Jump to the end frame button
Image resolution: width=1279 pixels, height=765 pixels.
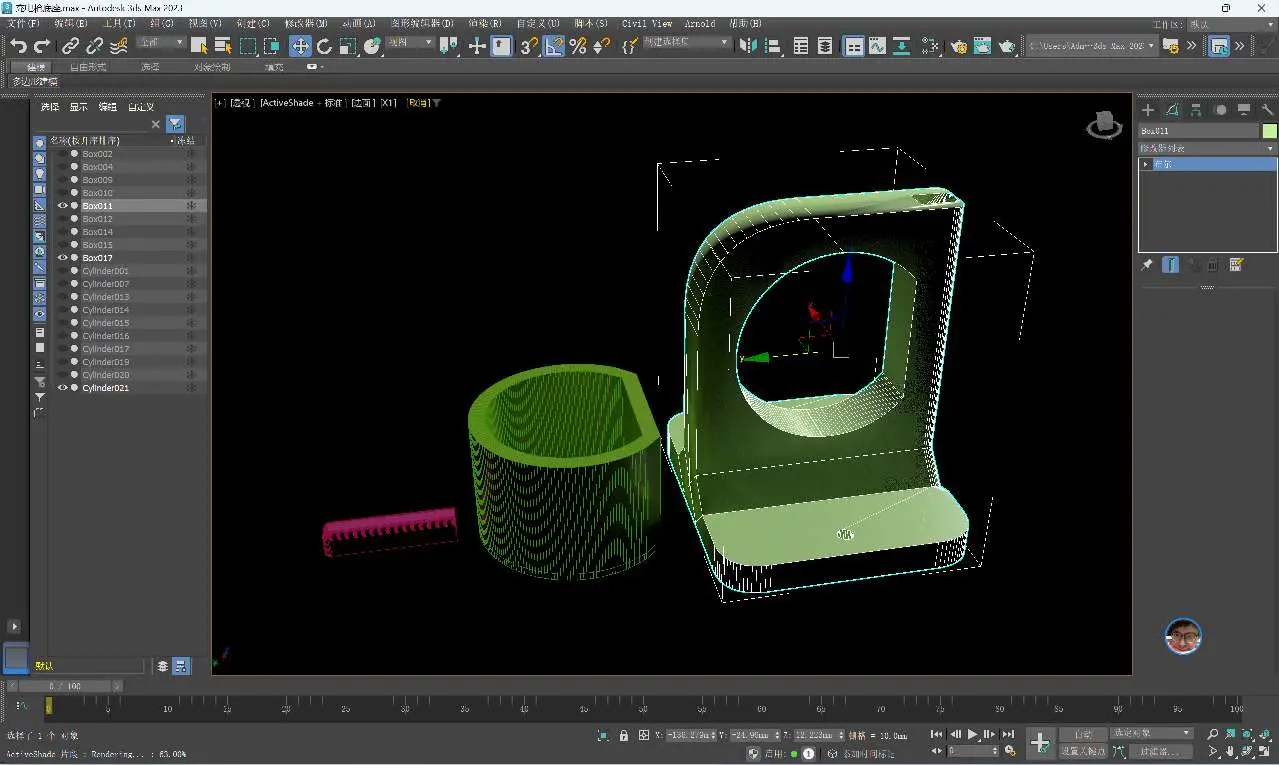tap(1008, 735)
